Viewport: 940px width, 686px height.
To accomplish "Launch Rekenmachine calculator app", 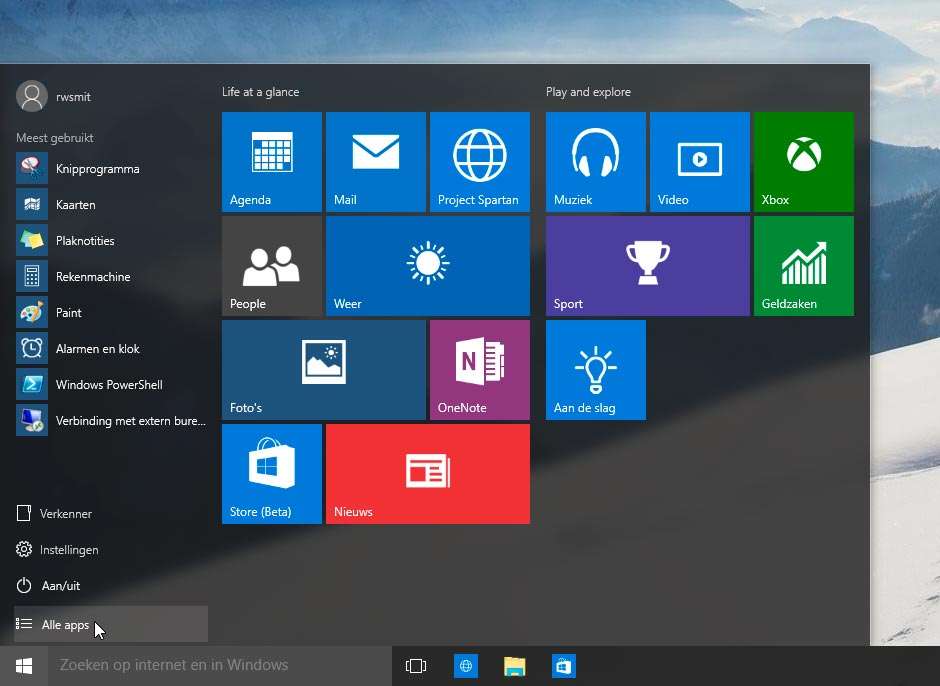I will (111, 276).
